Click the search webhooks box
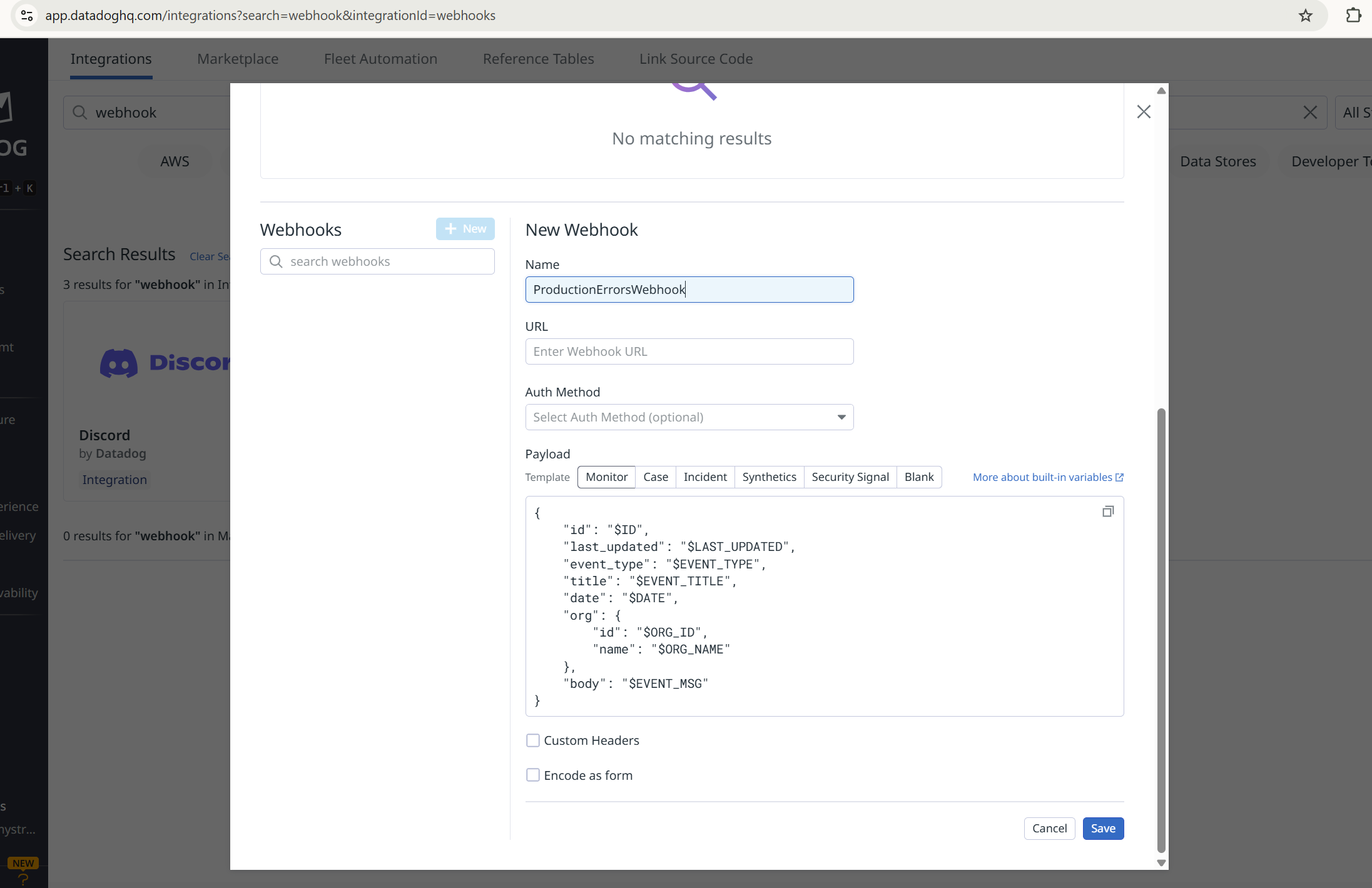This screenshot has height=888, width=1372. coord(377,261)
